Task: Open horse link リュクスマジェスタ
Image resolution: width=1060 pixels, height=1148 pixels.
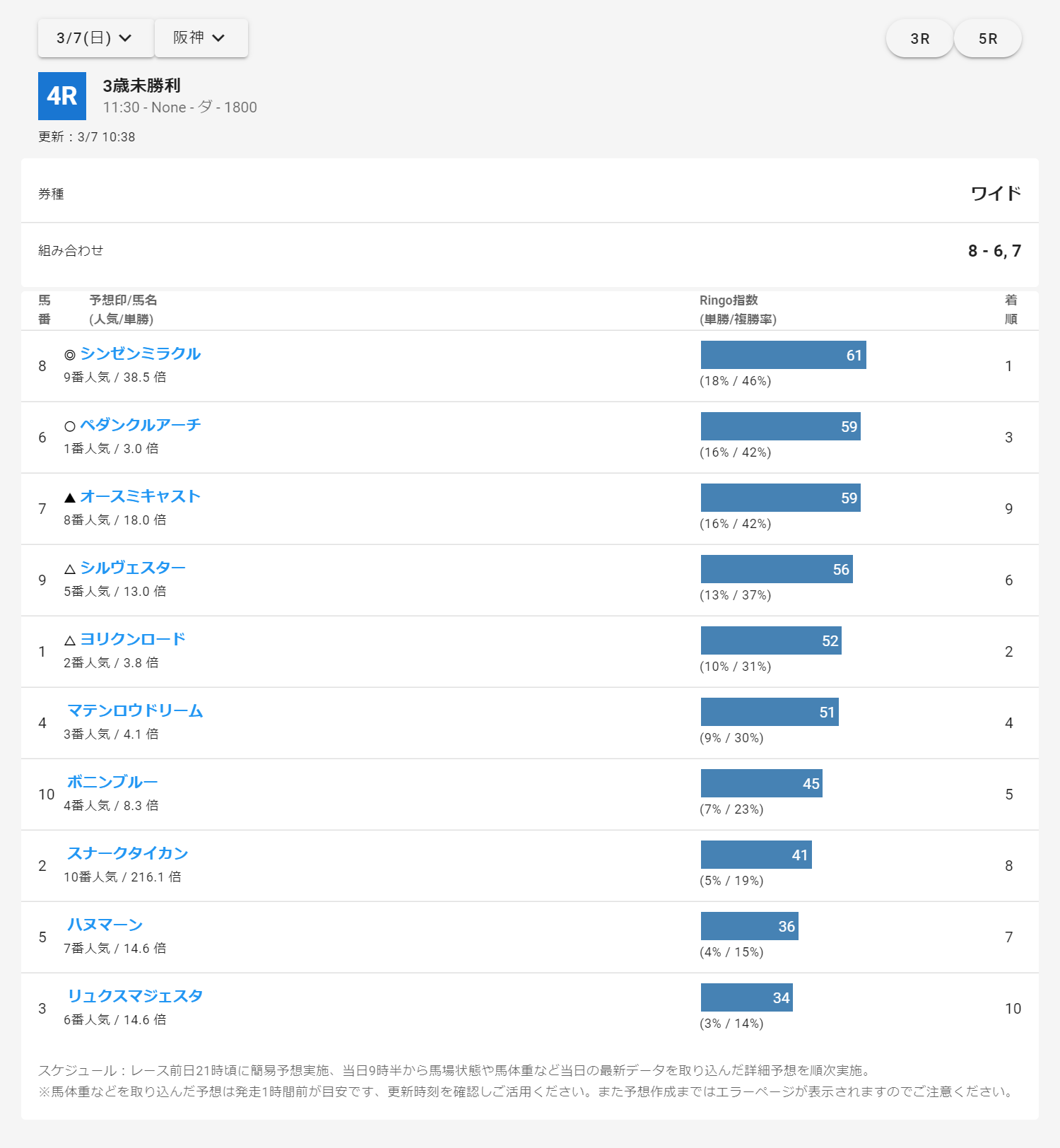Action: [135, 996]
